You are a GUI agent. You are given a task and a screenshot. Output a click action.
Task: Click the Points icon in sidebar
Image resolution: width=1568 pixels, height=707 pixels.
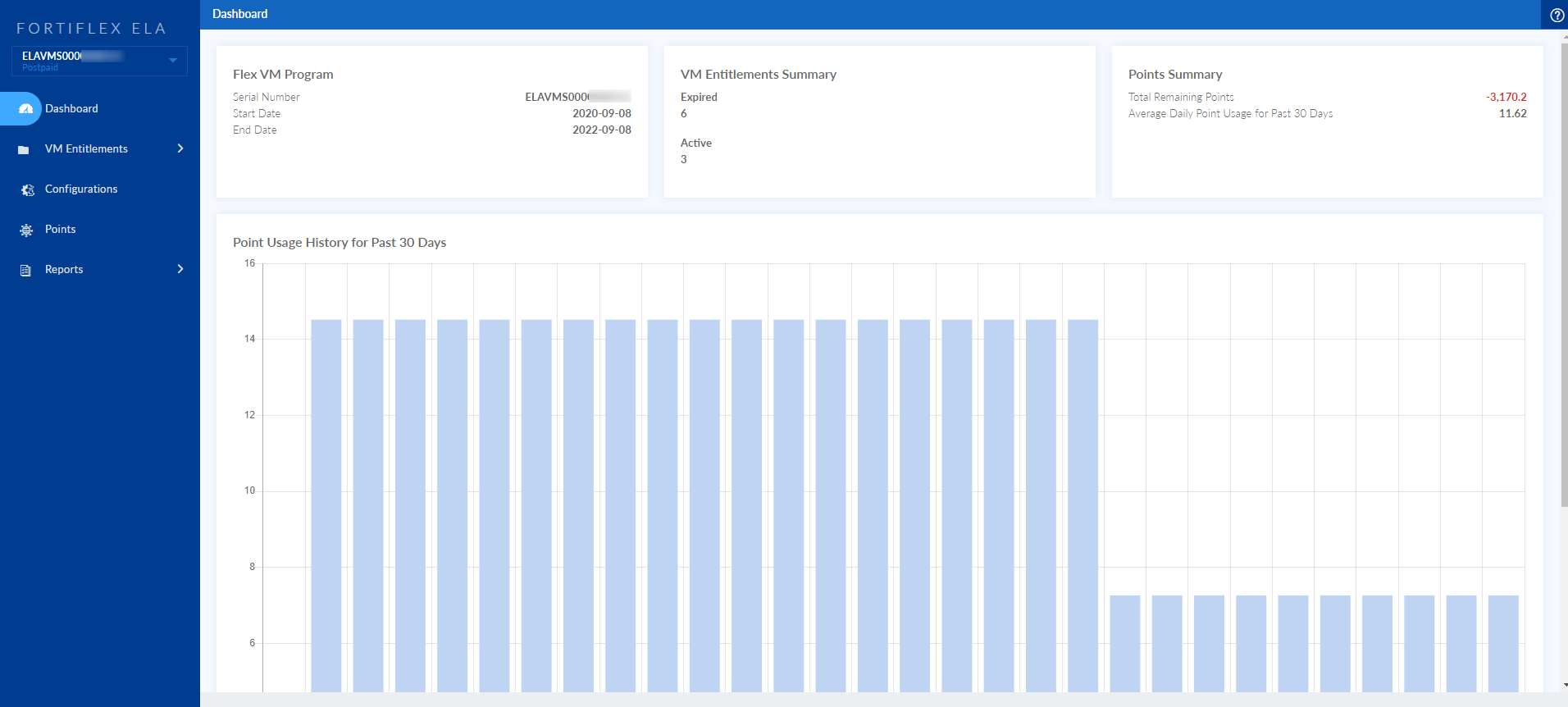coord(26,230)
